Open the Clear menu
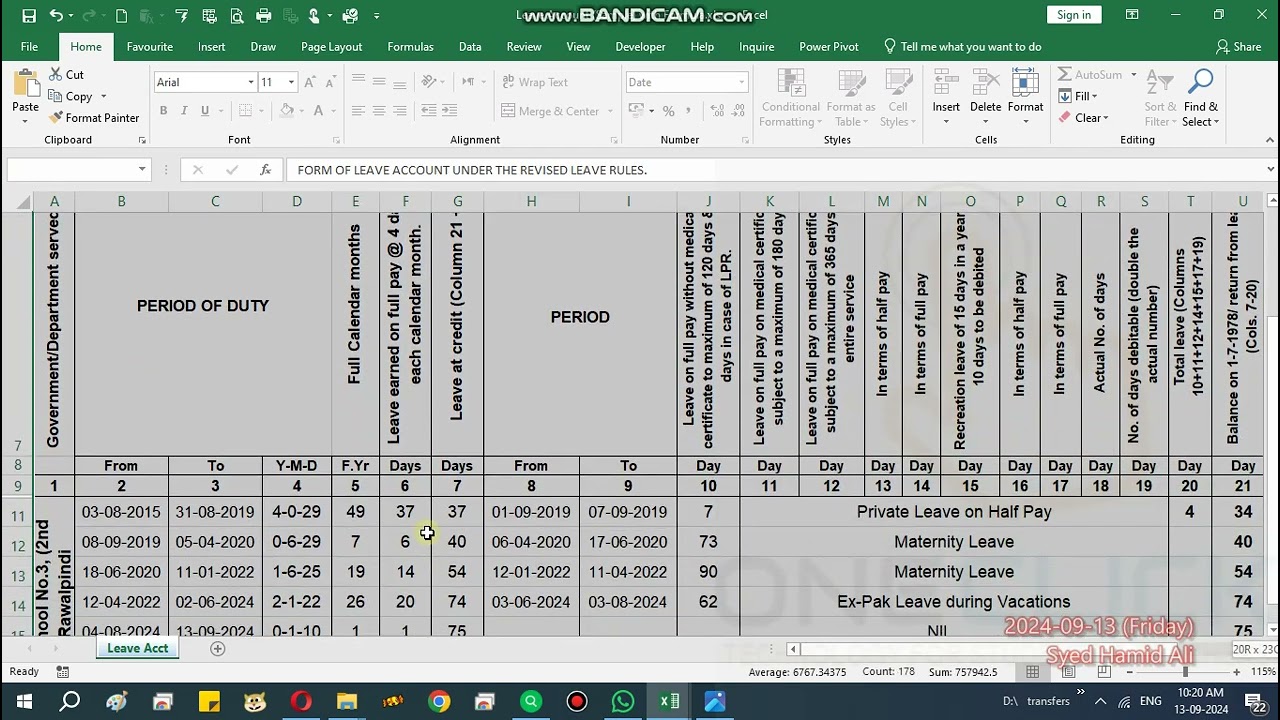 point(1084,117)
